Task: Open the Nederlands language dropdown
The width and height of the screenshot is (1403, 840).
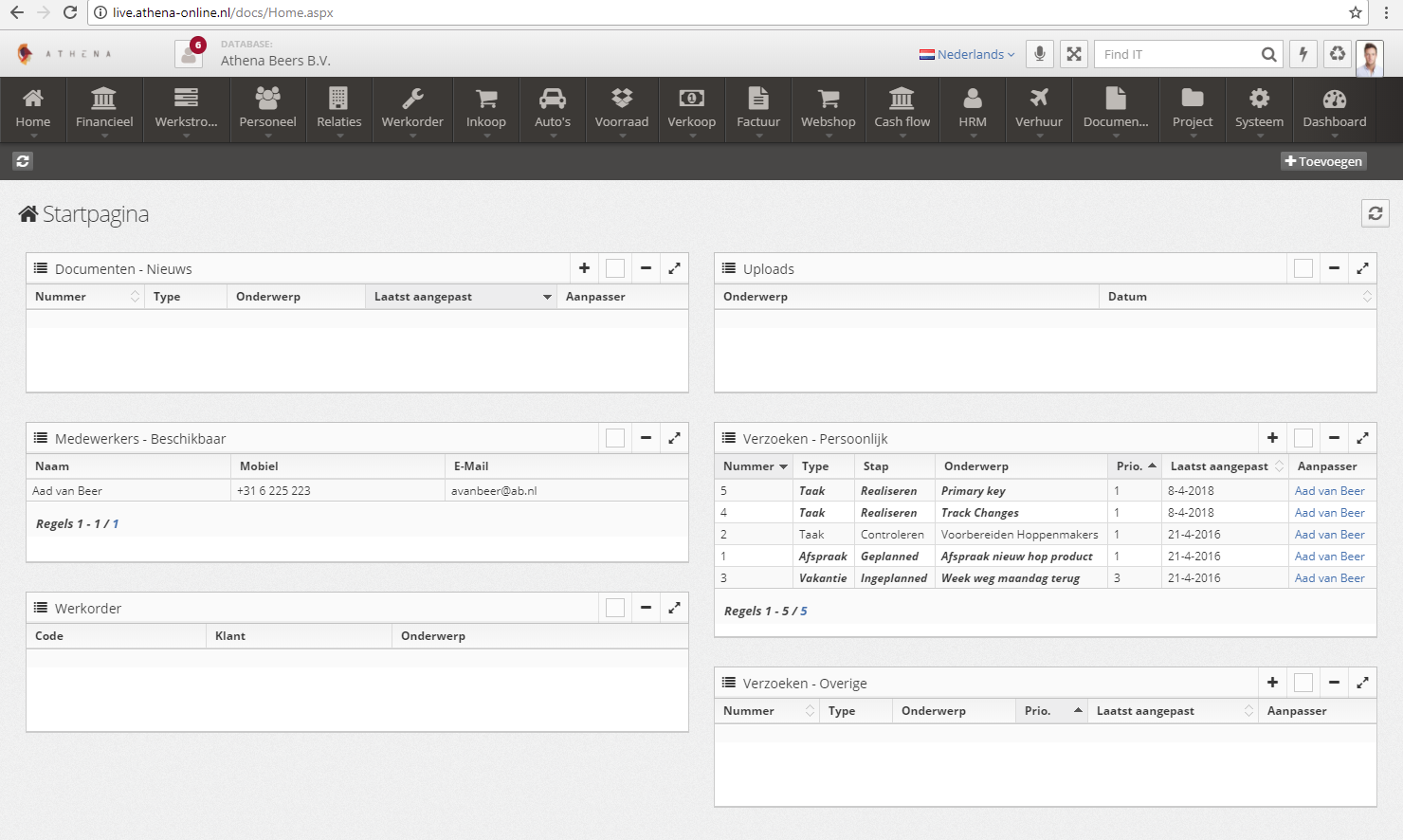Action: tap(967, 54)
